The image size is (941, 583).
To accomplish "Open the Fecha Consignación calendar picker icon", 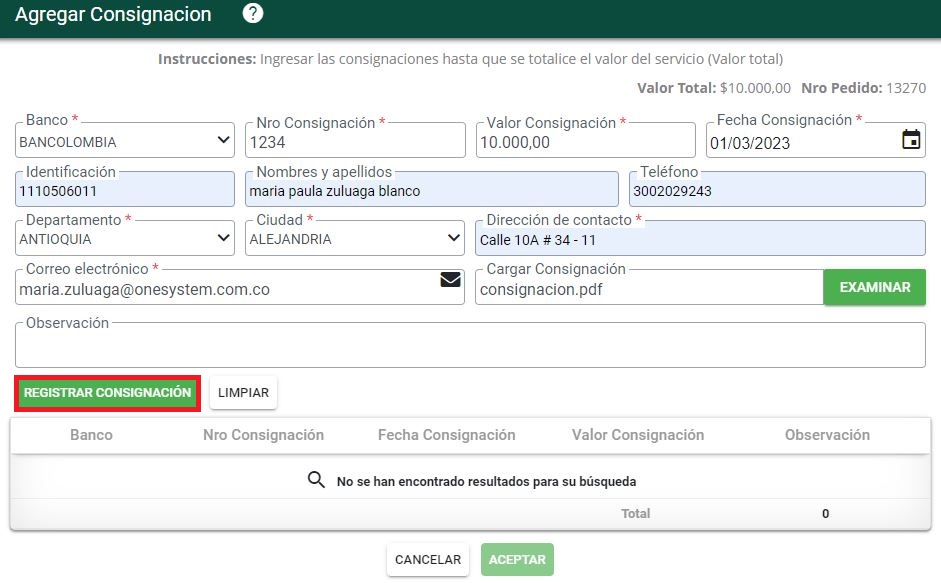I will pos(911,139).
